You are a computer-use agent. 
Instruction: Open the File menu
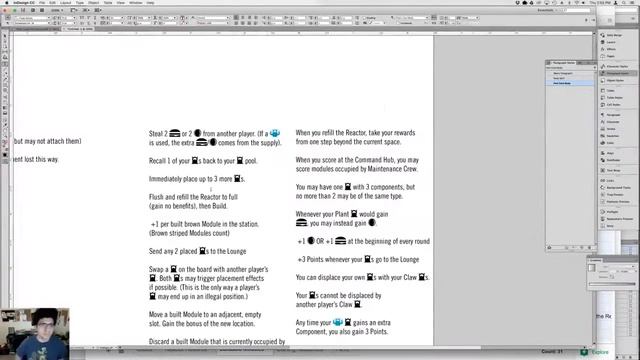pyautogui.click(x=42, y=3)
